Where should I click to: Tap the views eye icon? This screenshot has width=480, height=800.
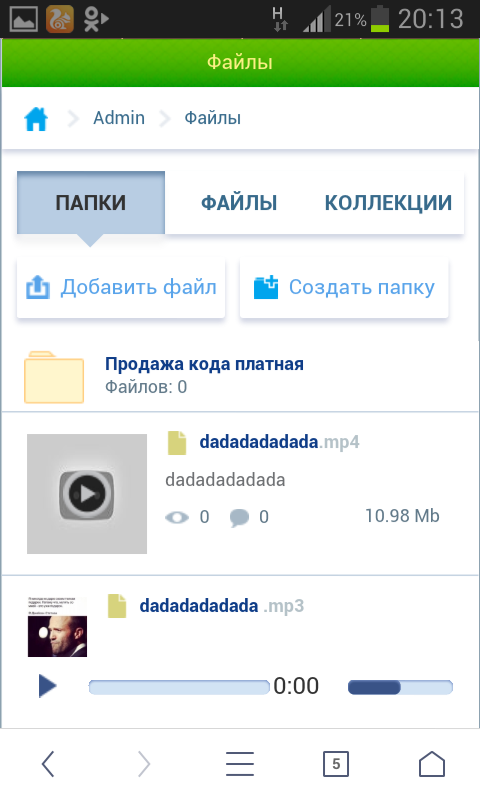pyautogui.click(x=177, y=517)
